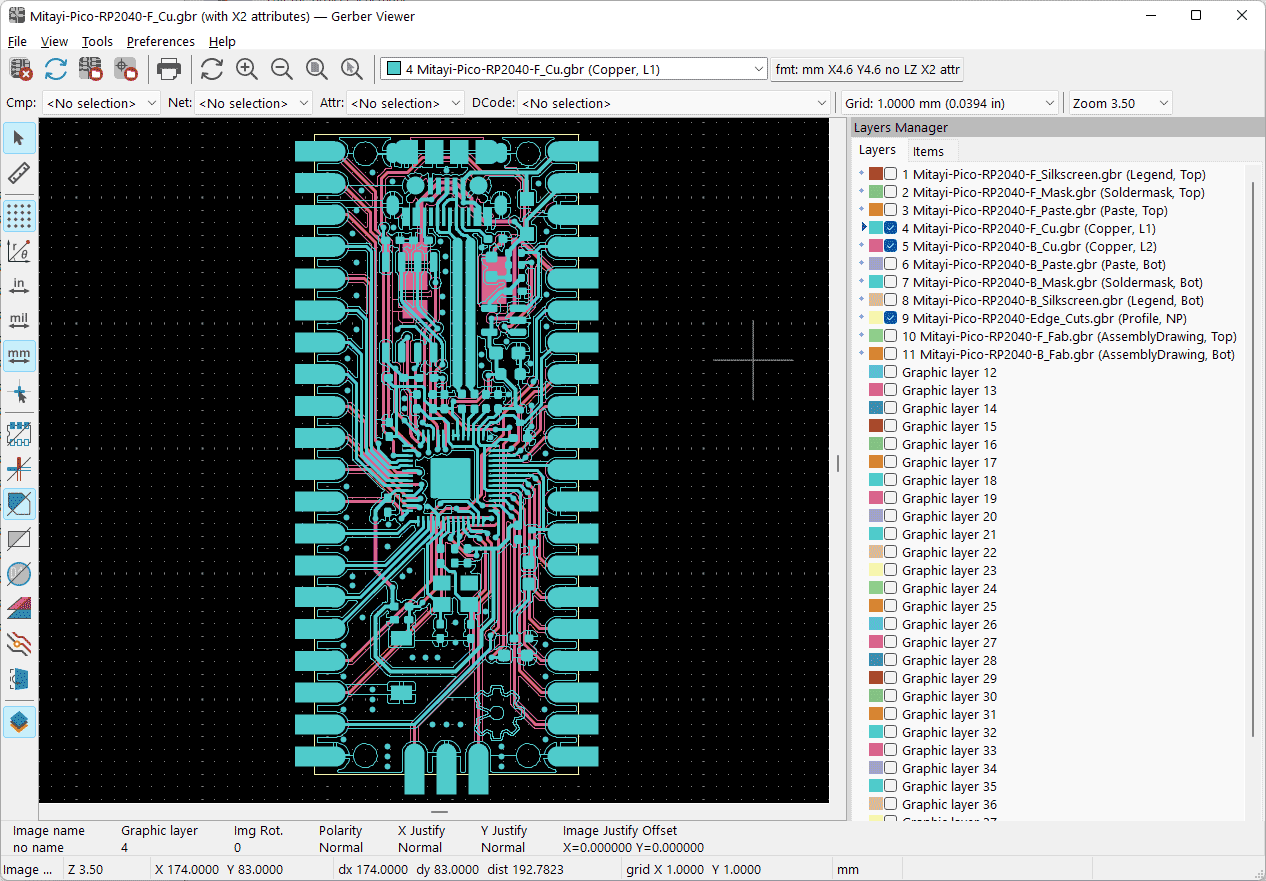
Task: Refresh the view with the redraw icon
Action: point(212,69)
